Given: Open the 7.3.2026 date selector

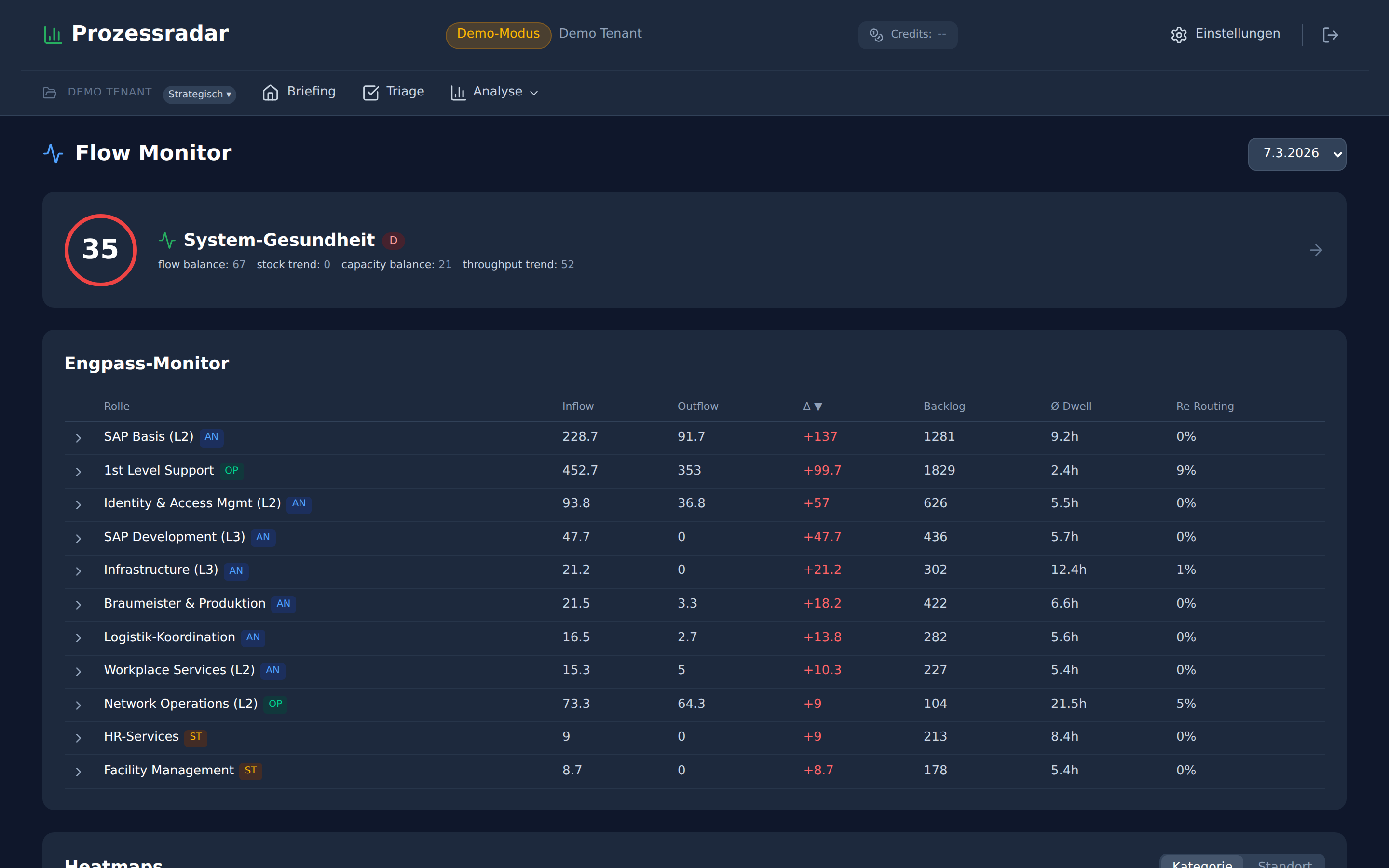Looking at the screenshot, I should coord(1296,154).
